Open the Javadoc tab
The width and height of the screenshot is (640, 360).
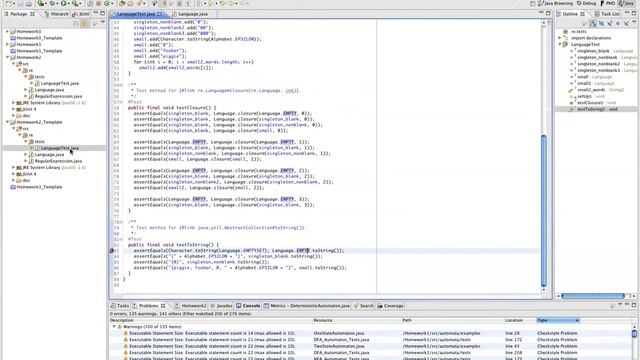point(221,306)
